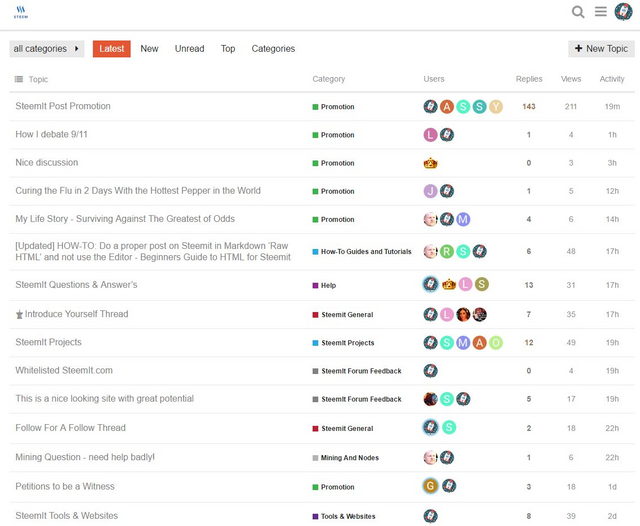Open the Whitelisted SteemIt.com topic
Viewport: 640px width, 526px height.
click(x=64, y=370)
